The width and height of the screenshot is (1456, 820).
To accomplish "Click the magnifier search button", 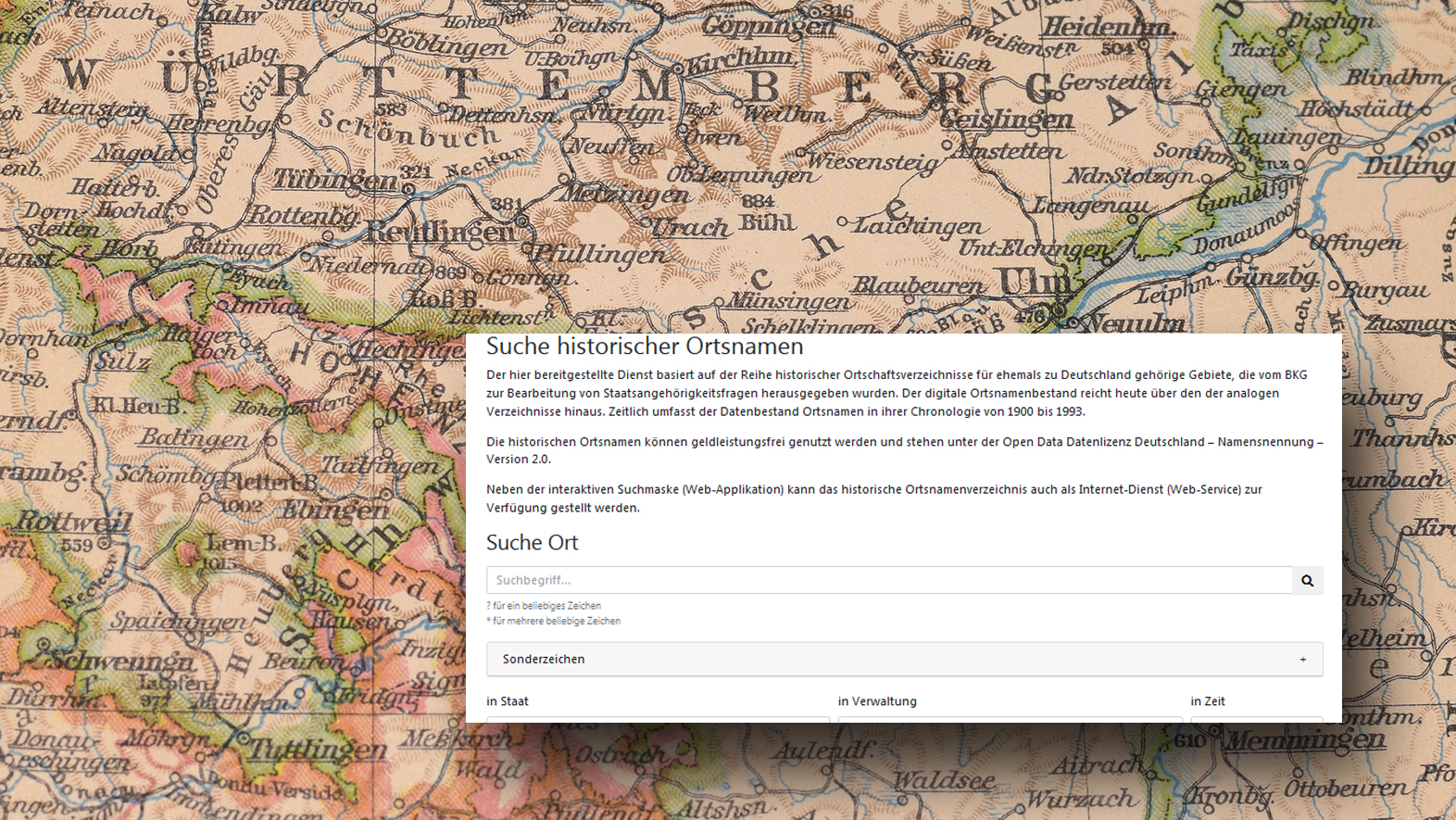I will click(1307, 580).
